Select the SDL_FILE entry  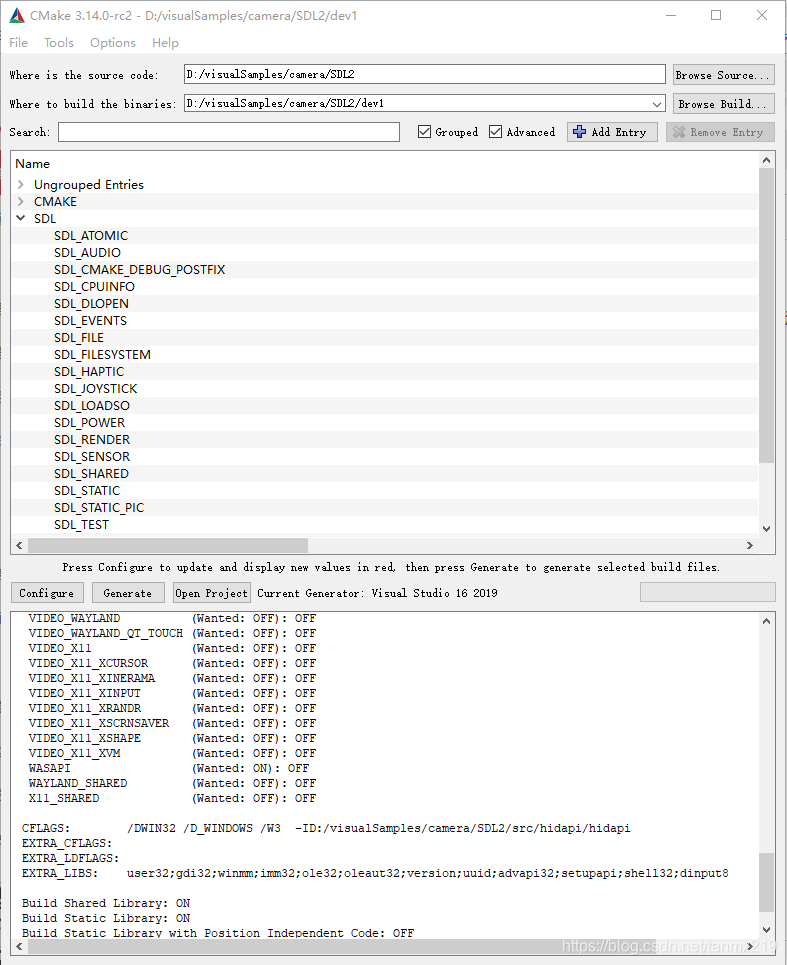click(x=79, y=338)
